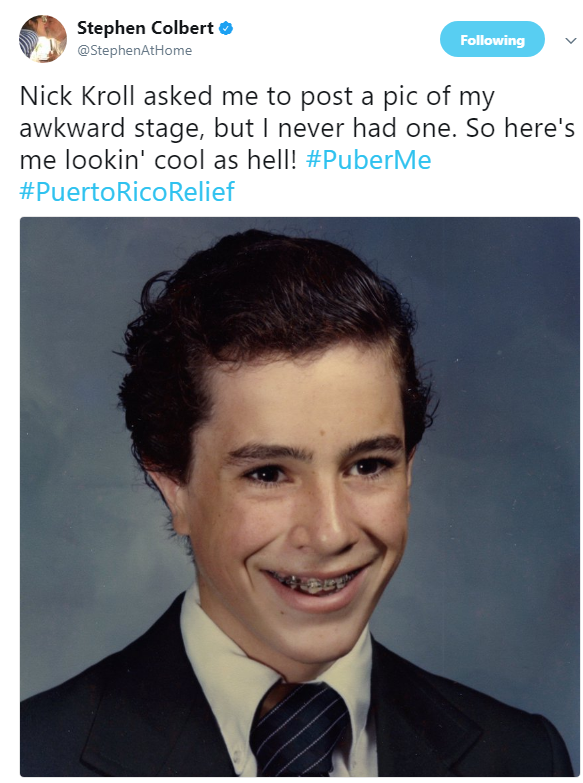Image resolution: width=583 pixels, height=783 pixels.
Task: Click the name Nick Kroll in tweet
Action: (x=77, y=95)
